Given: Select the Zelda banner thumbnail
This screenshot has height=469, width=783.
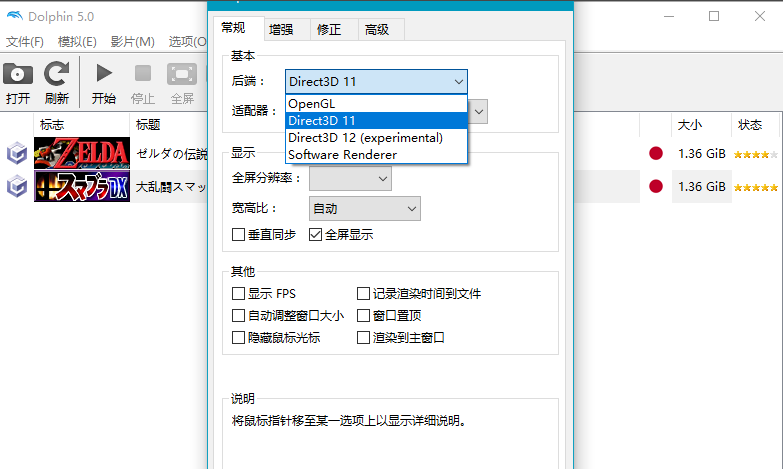Looking at the screenshot, I should tap(82, 153).
